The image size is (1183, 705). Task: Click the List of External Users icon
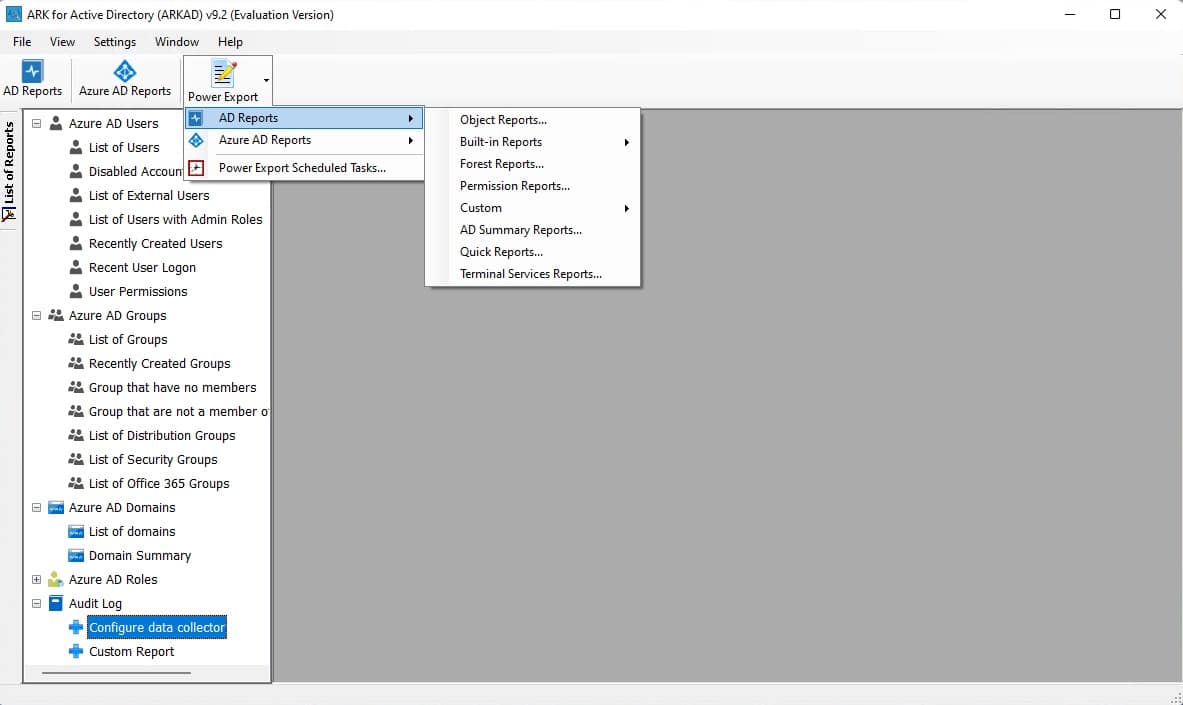(x=75, y=195)
